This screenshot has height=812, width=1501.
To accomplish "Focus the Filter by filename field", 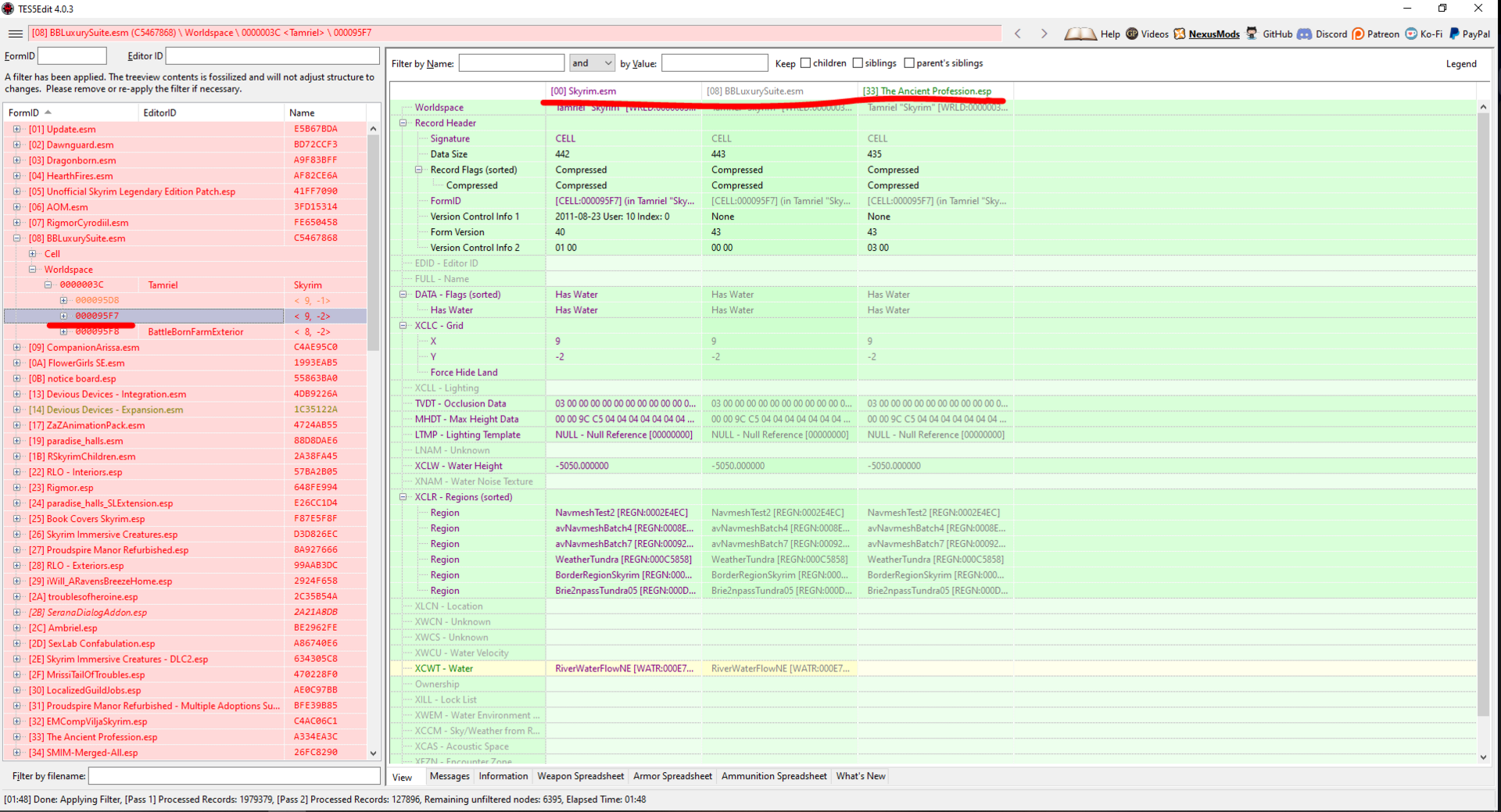I will [235, 776].
